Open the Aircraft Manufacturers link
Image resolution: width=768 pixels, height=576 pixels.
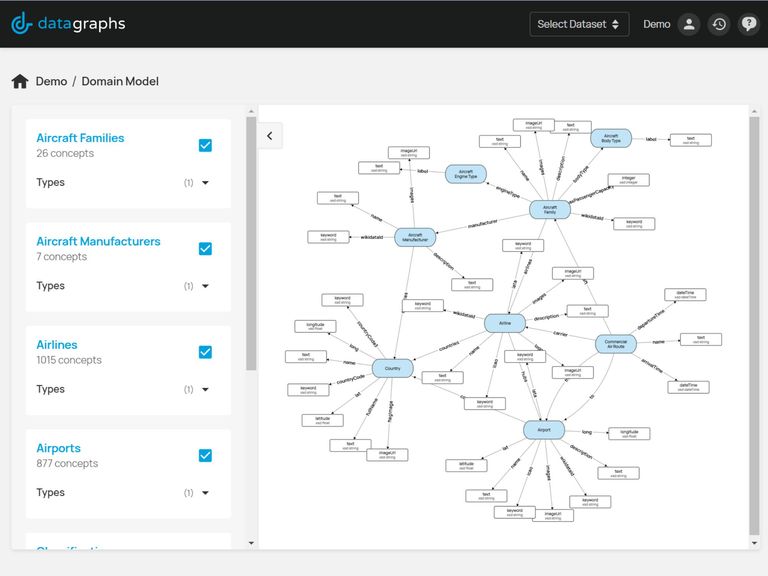[98, 241]
